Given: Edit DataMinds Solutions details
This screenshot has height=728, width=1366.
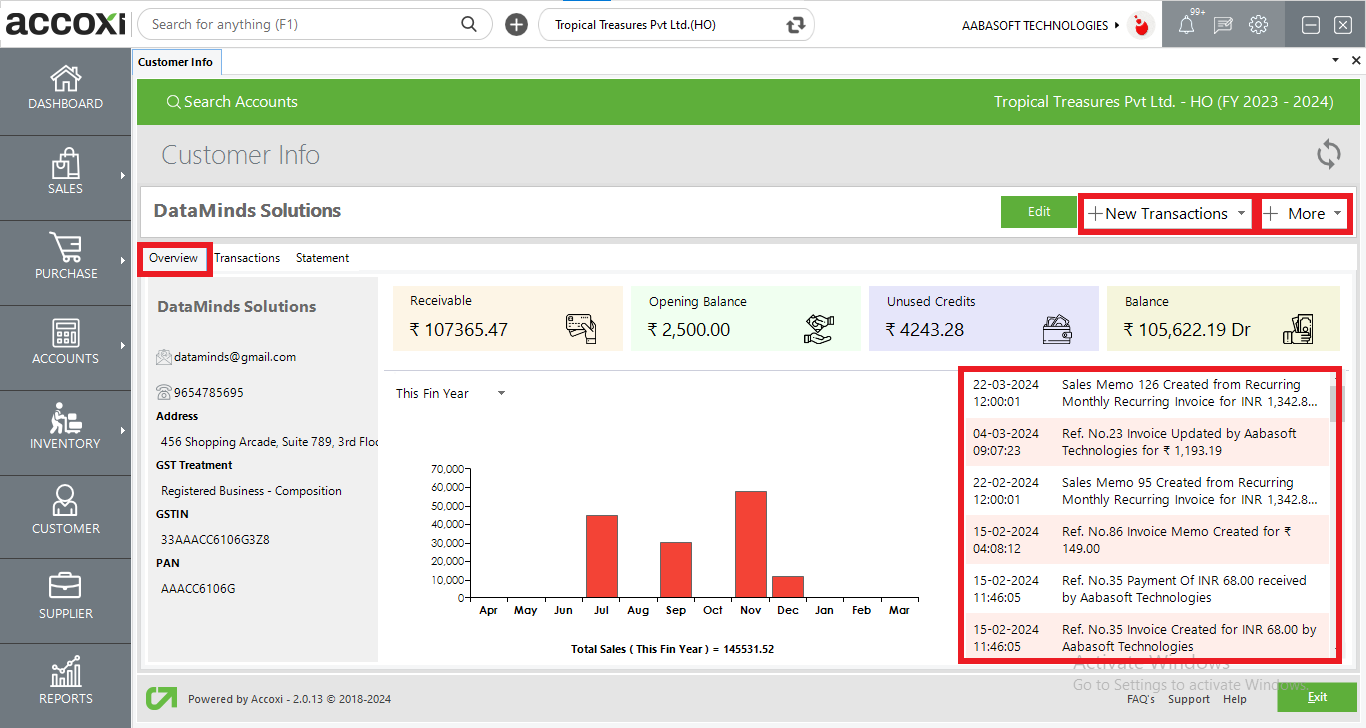Looking at the screenshot, I should (1038, 212).
